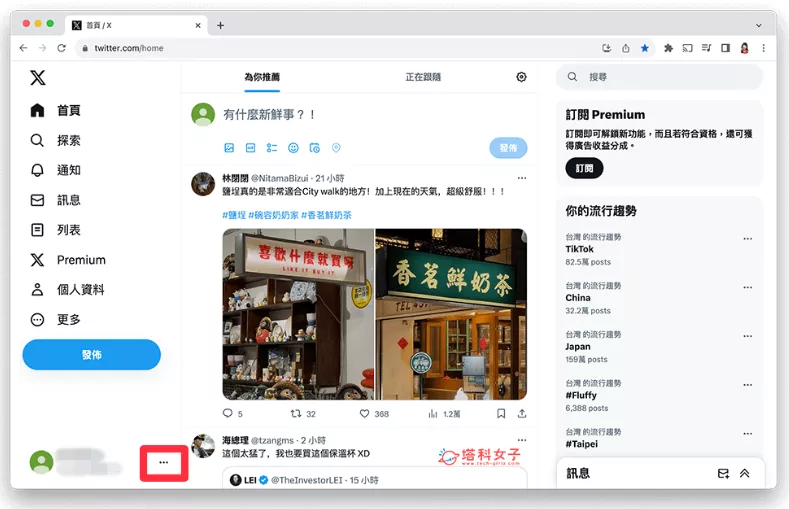Open browser extensions puzzle icon
The height and width of the screenshot is (509, 789).
click(x=668, y=48)
